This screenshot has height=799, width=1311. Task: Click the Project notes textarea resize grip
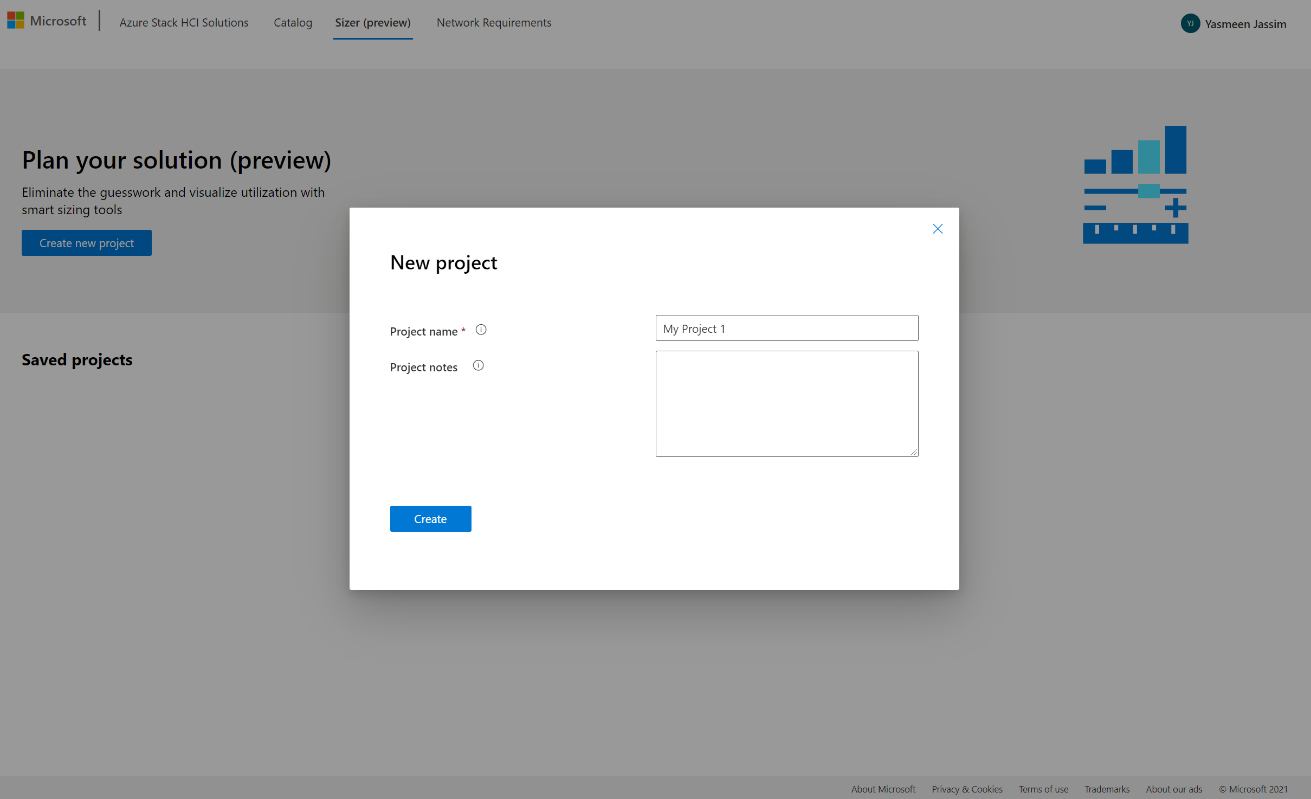(913, 452)
